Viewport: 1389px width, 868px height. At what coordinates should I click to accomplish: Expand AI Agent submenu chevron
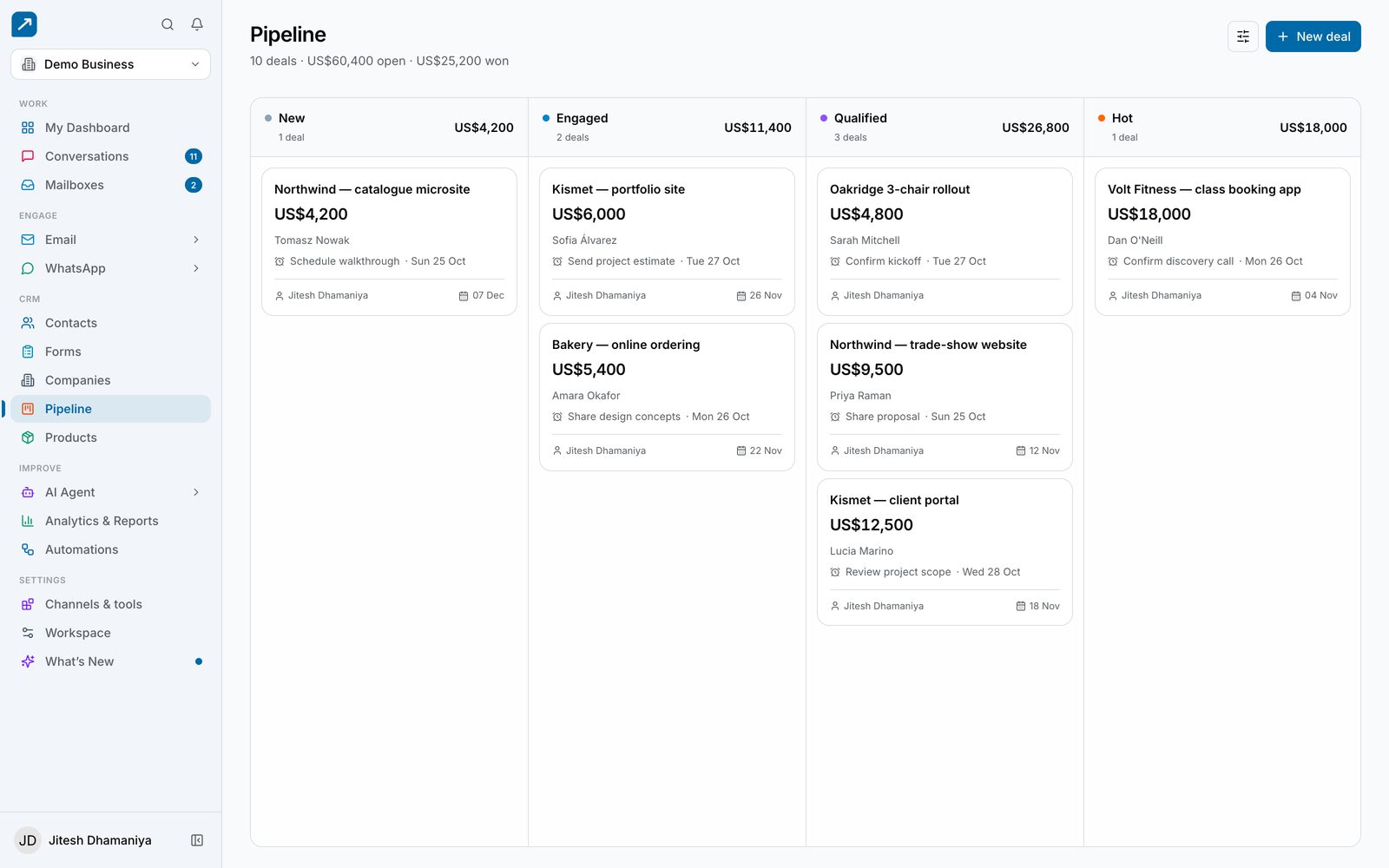196,492
